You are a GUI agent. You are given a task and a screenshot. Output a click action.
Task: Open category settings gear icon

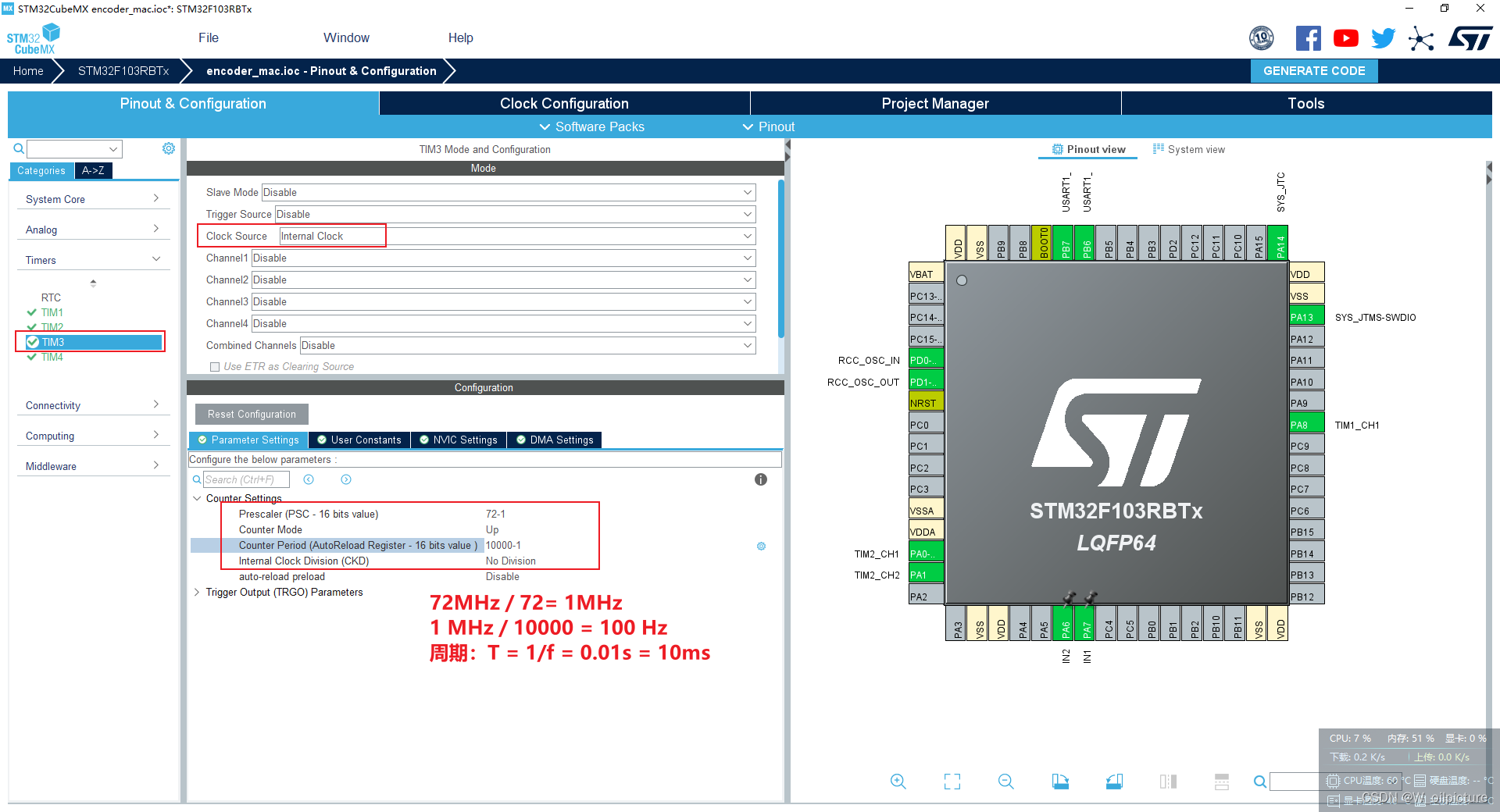pyautogui.click(x=168, y=148)
